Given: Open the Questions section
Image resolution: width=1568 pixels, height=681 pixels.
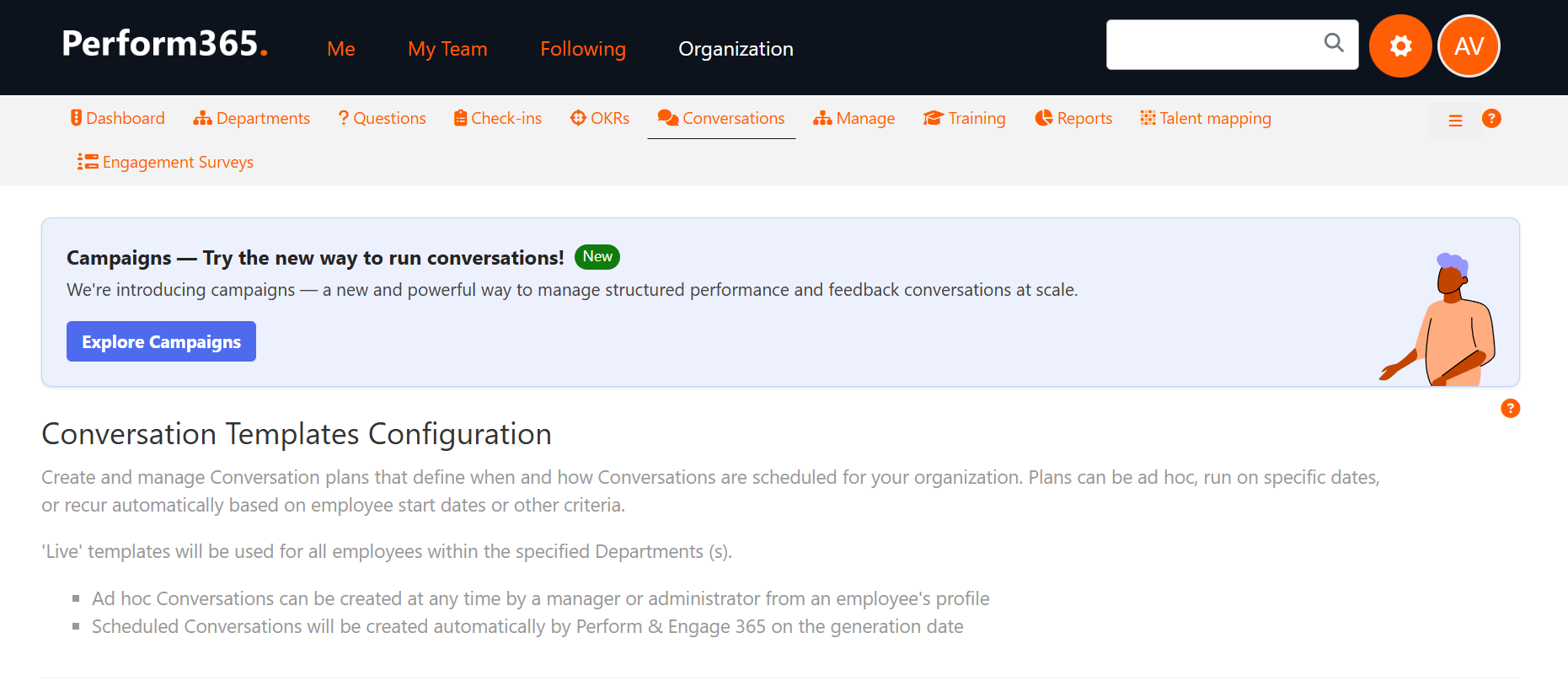Looking at the screenshot, I should (382, 119).
